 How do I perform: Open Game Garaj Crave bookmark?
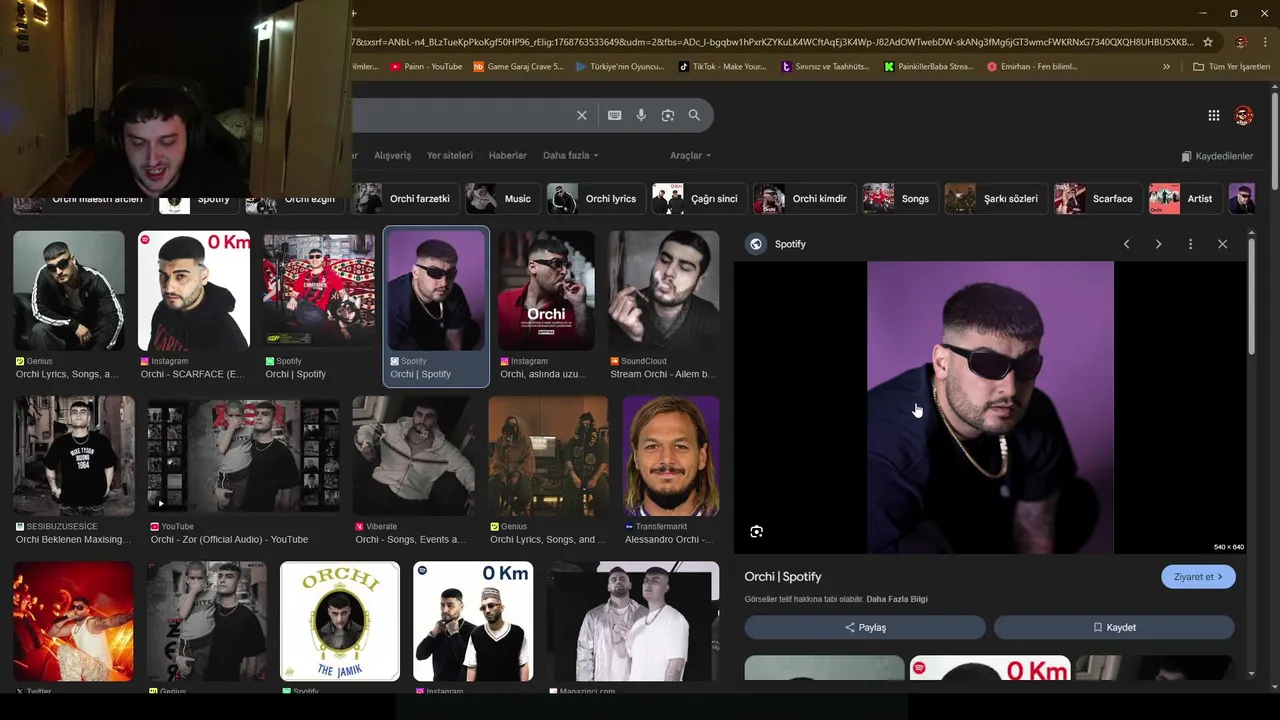click(x=518, y=67)
